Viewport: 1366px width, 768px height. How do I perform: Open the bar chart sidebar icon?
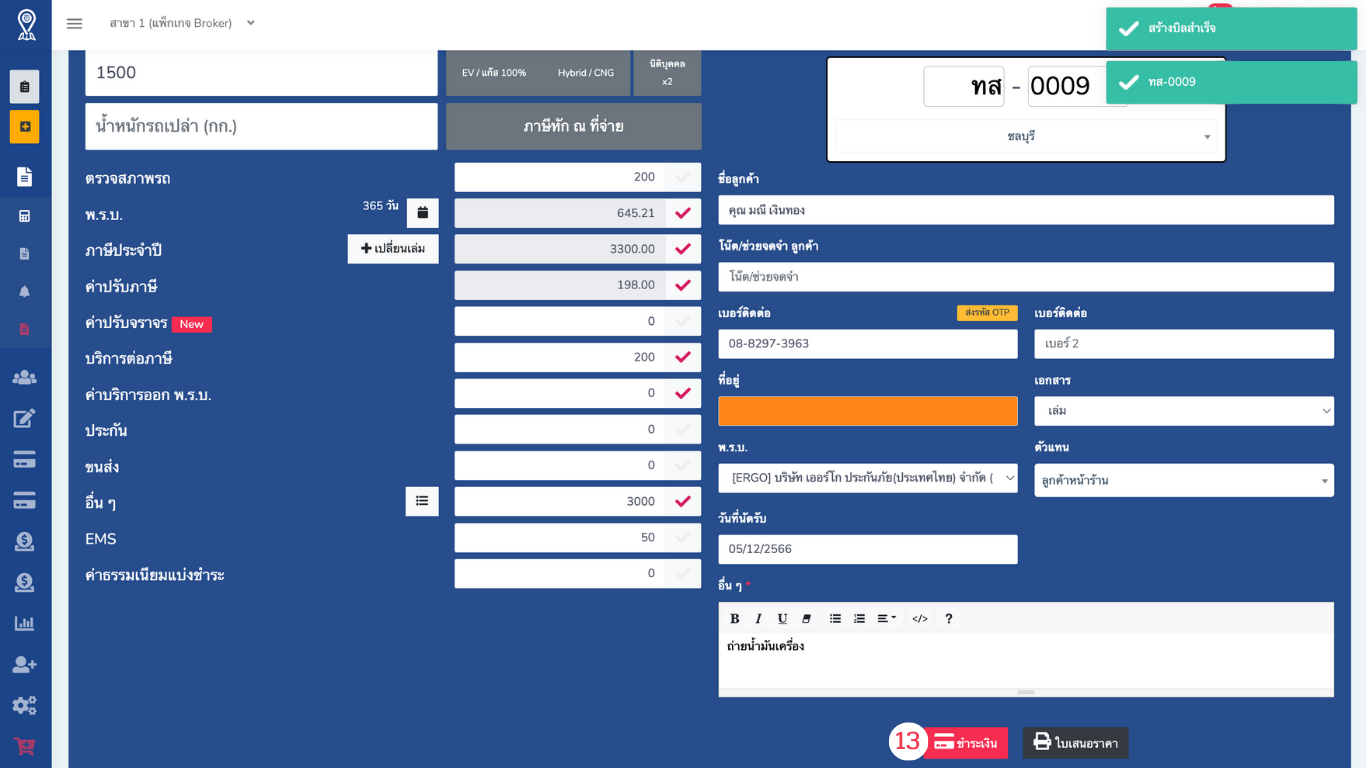click(x=25, y=623)
